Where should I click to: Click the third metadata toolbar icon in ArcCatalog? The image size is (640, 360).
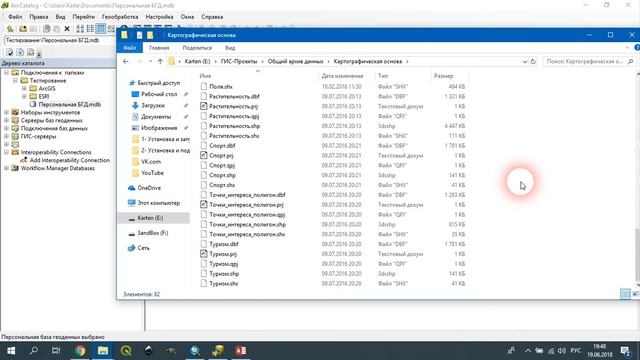coord(31,52)
